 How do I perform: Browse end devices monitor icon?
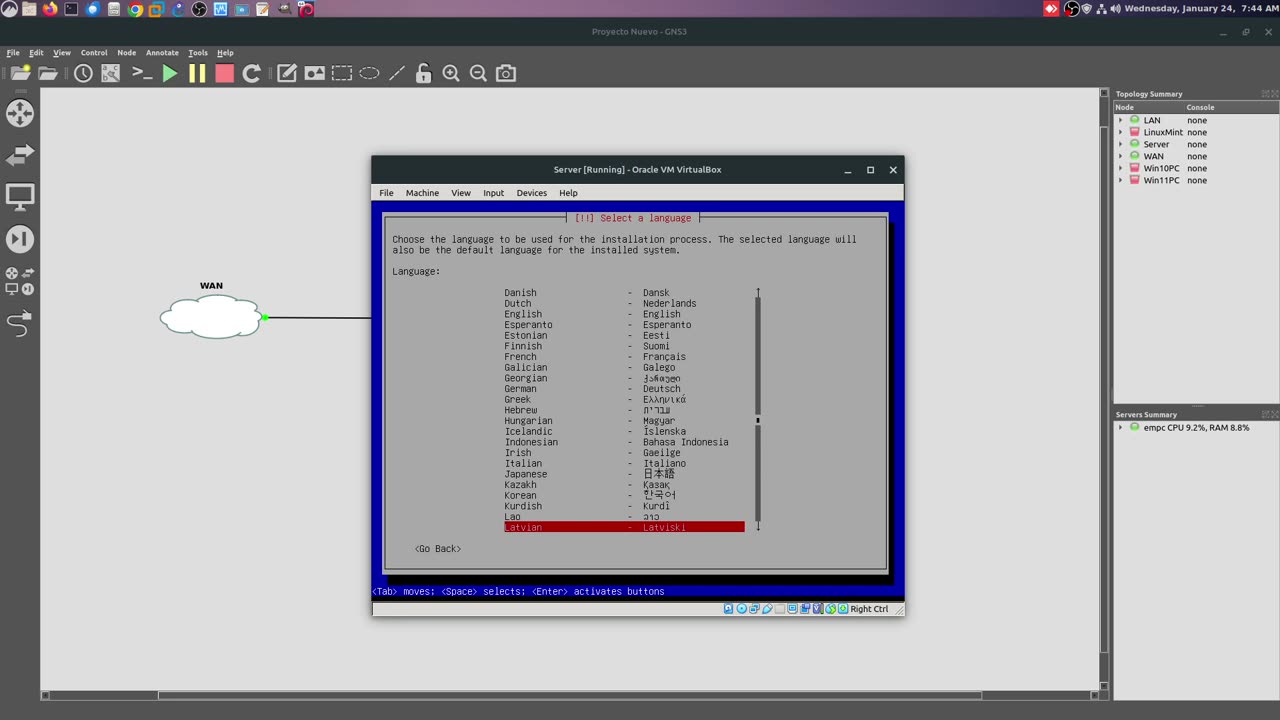coord(20,197)
